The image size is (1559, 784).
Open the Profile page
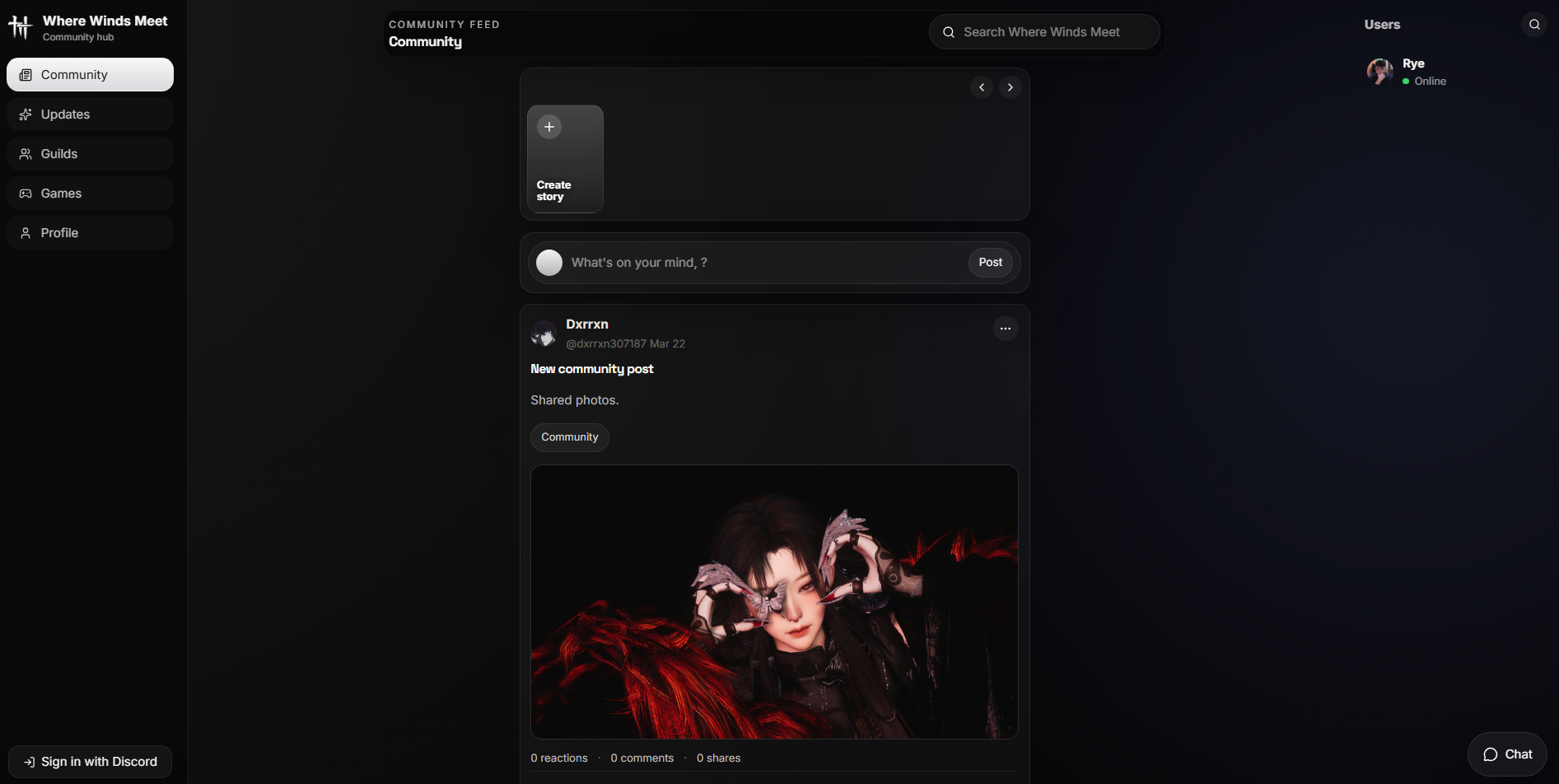coord(90,233)
